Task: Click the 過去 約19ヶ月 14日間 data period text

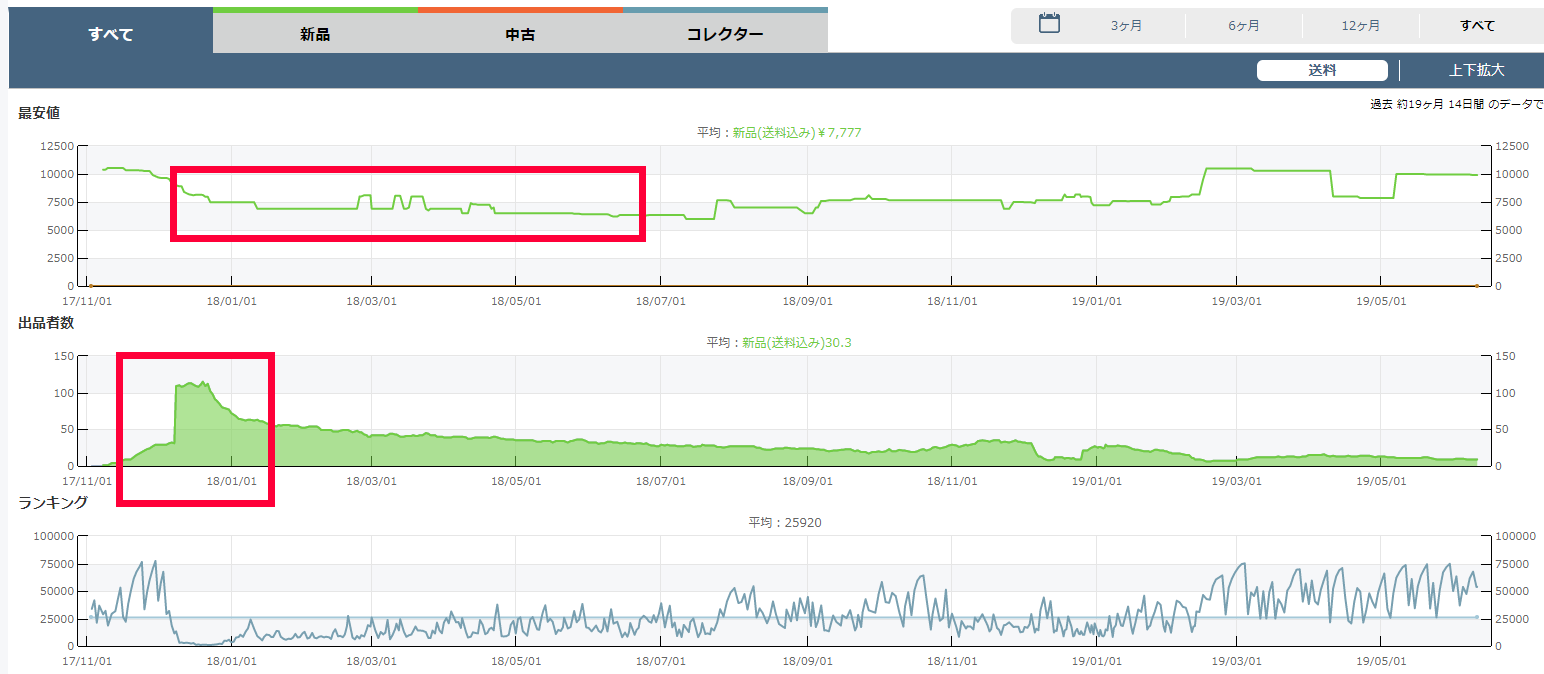Action: coord(1456,104)
